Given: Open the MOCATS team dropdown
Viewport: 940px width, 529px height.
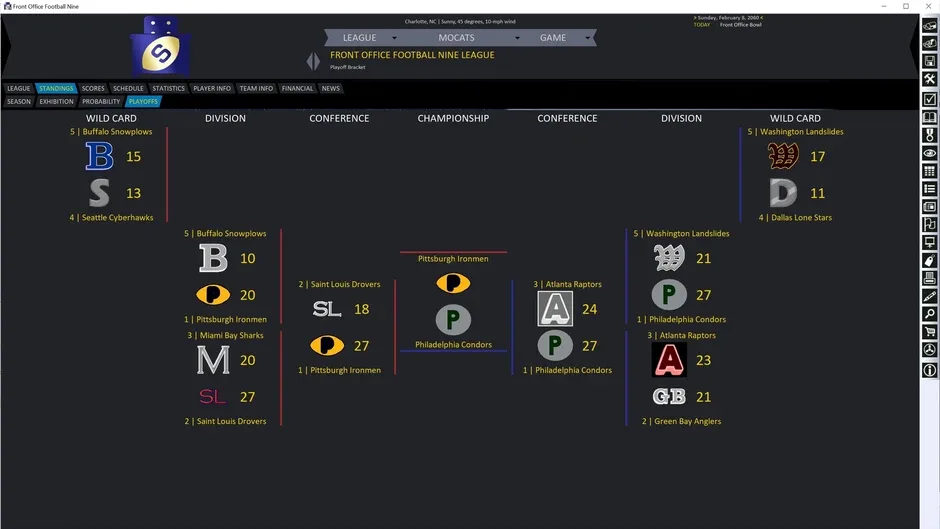Looking at the screenshot, I should (478, 38).
